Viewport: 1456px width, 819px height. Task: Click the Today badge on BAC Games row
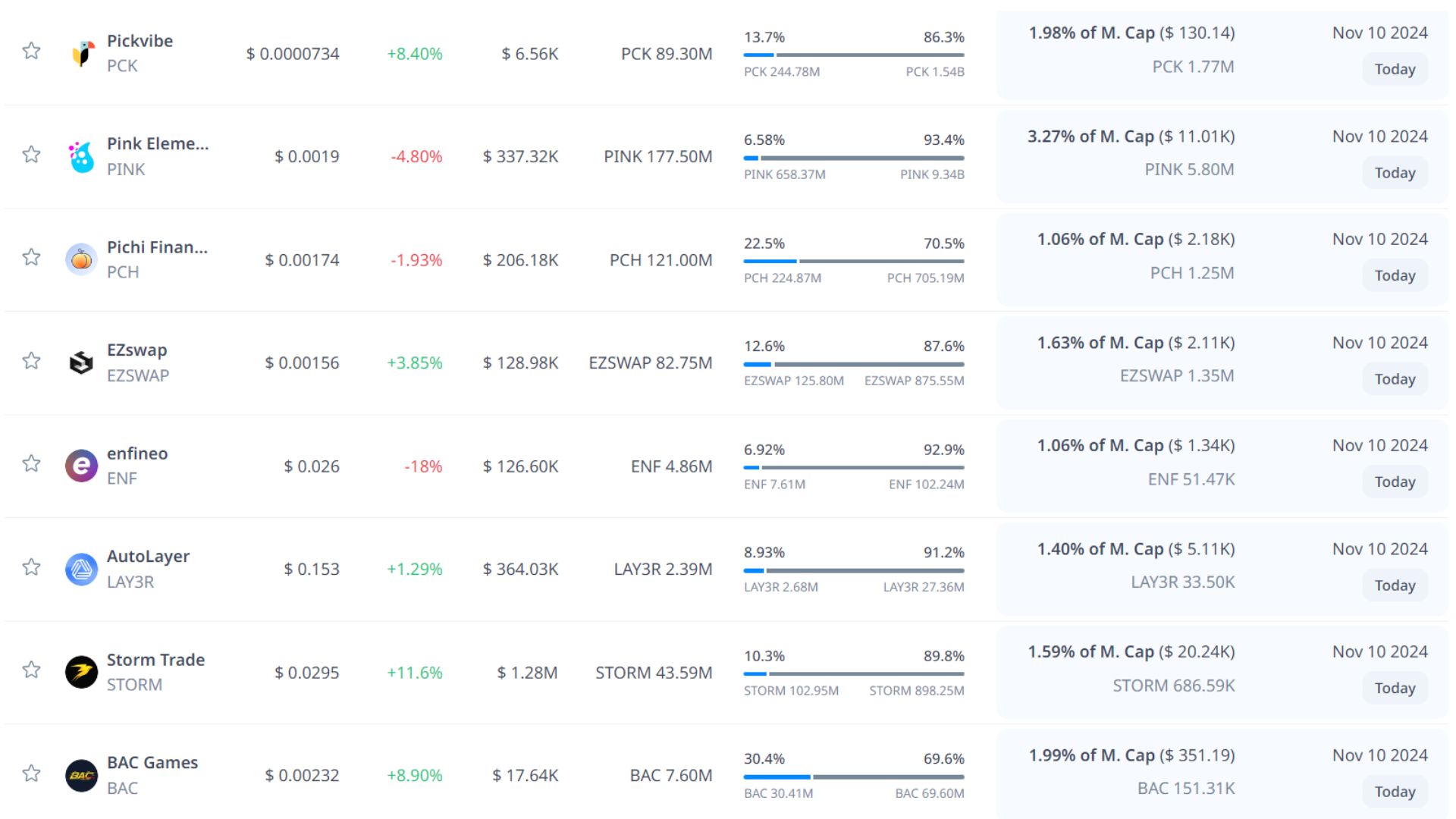click(x=1395, y=791)
